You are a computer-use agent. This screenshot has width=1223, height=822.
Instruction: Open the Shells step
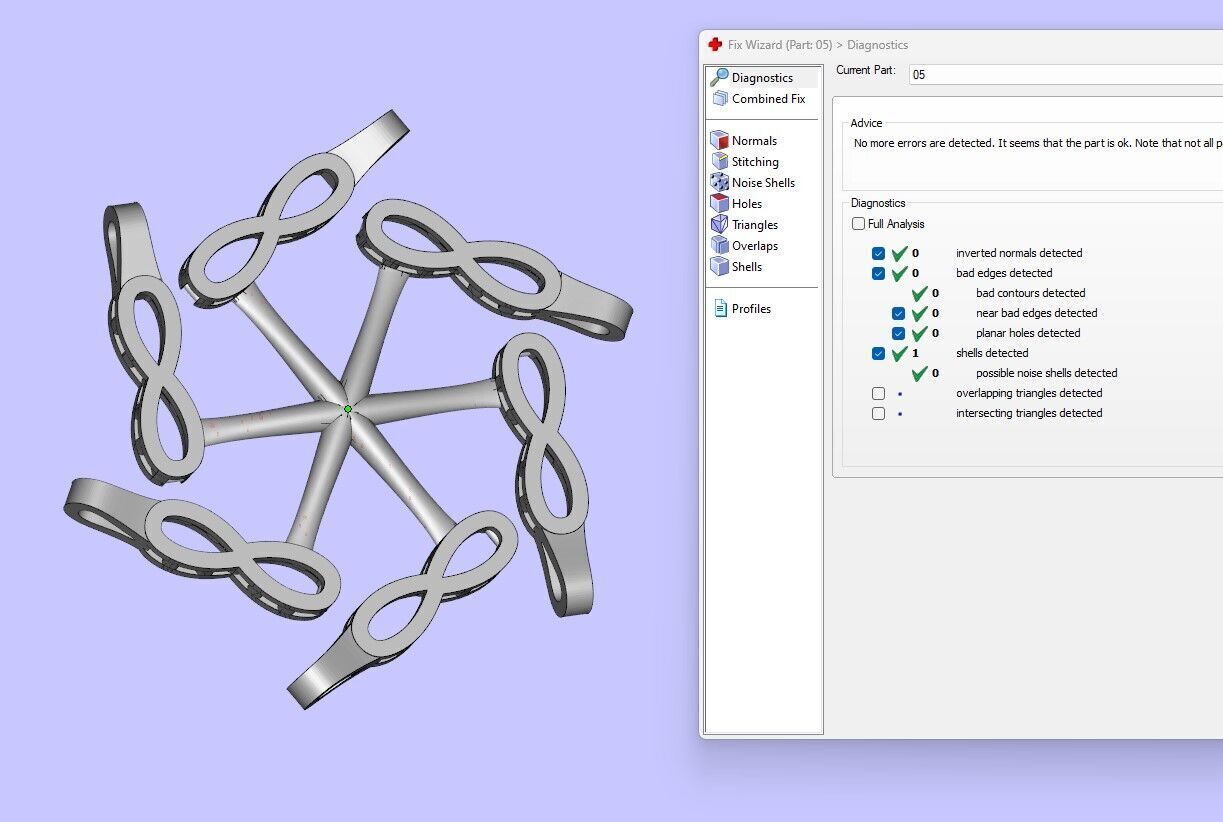(747, 266)
